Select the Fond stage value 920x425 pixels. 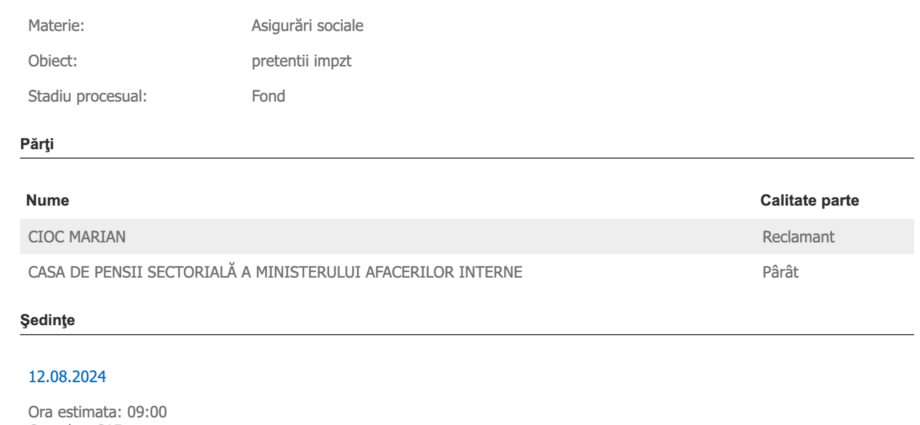click(x=268, y=96)
